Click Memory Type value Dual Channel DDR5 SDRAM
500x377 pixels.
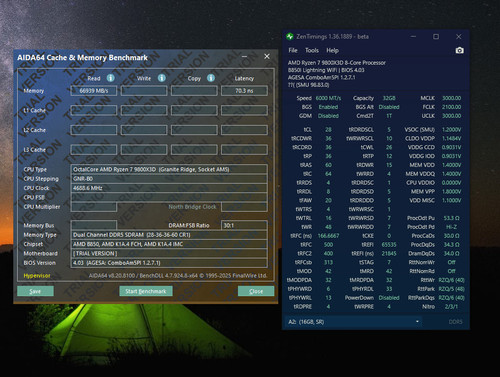[169, 235]
